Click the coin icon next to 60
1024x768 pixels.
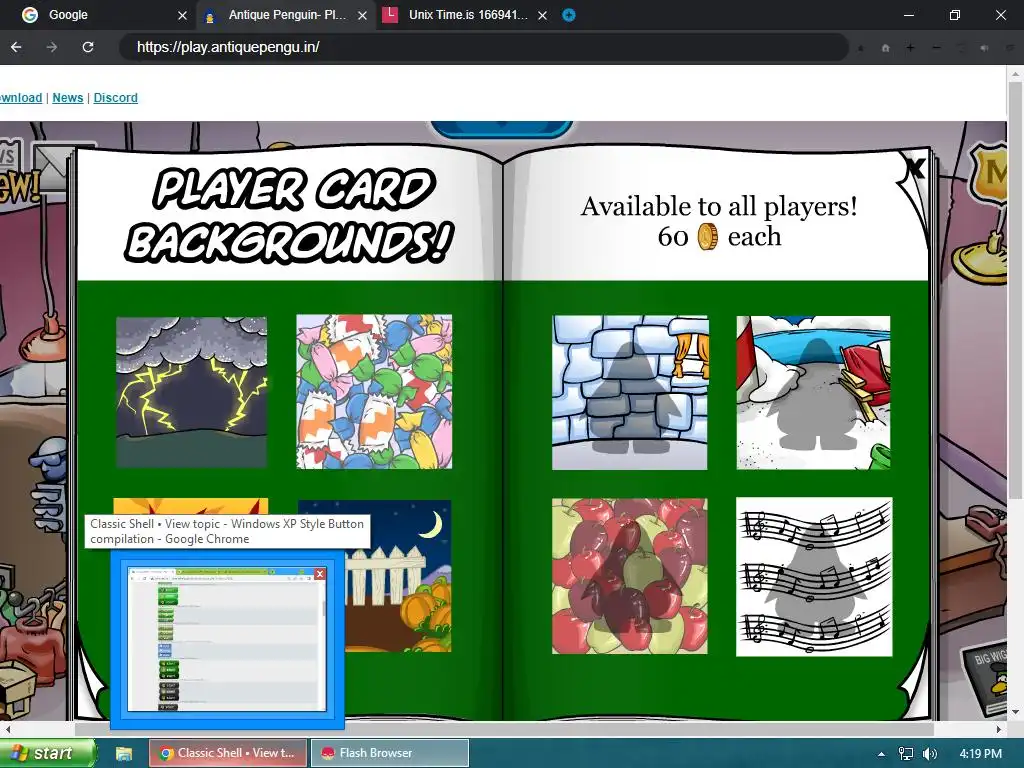click(708, 236)
